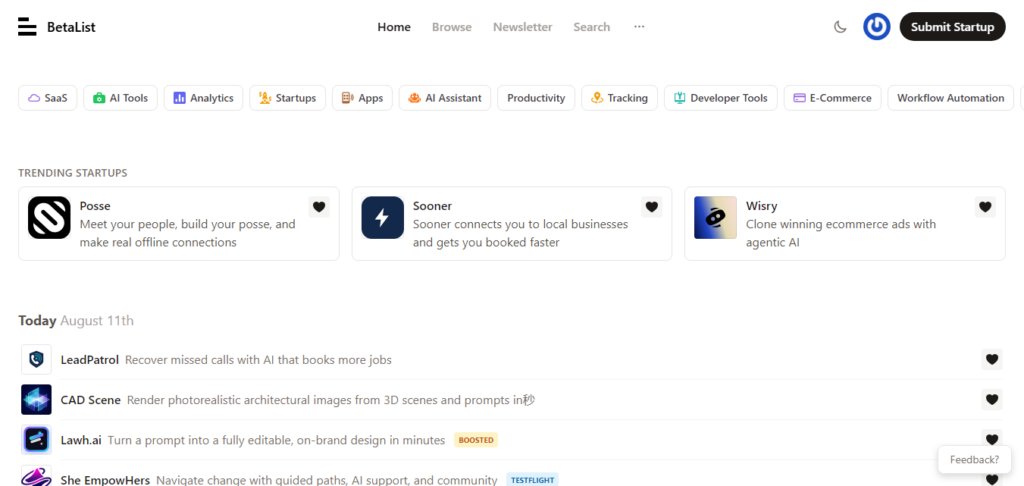Viewport: 1024px width, 486px height.
Task: Click the Sooner lightning logo
Action: [383, 218]
